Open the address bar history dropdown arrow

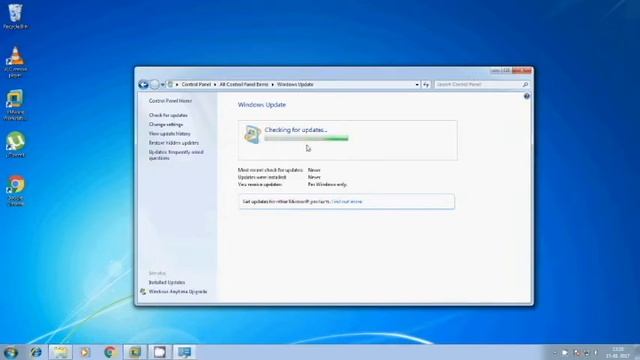[x=417, y=84]
